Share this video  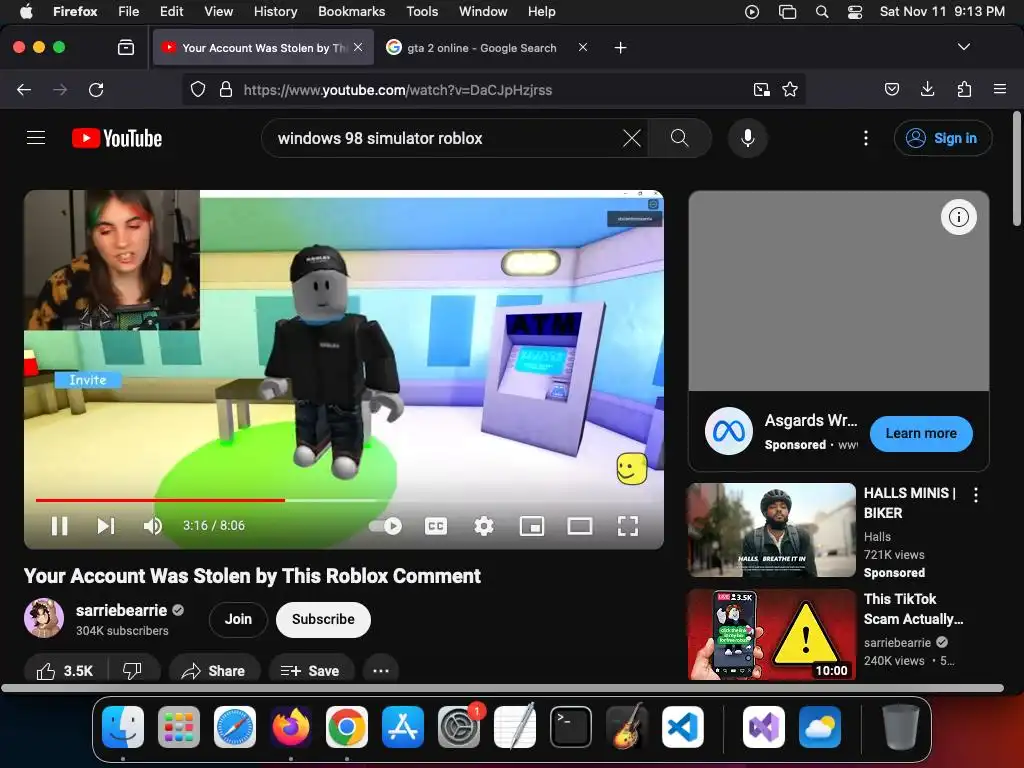(x=214, y=671)
